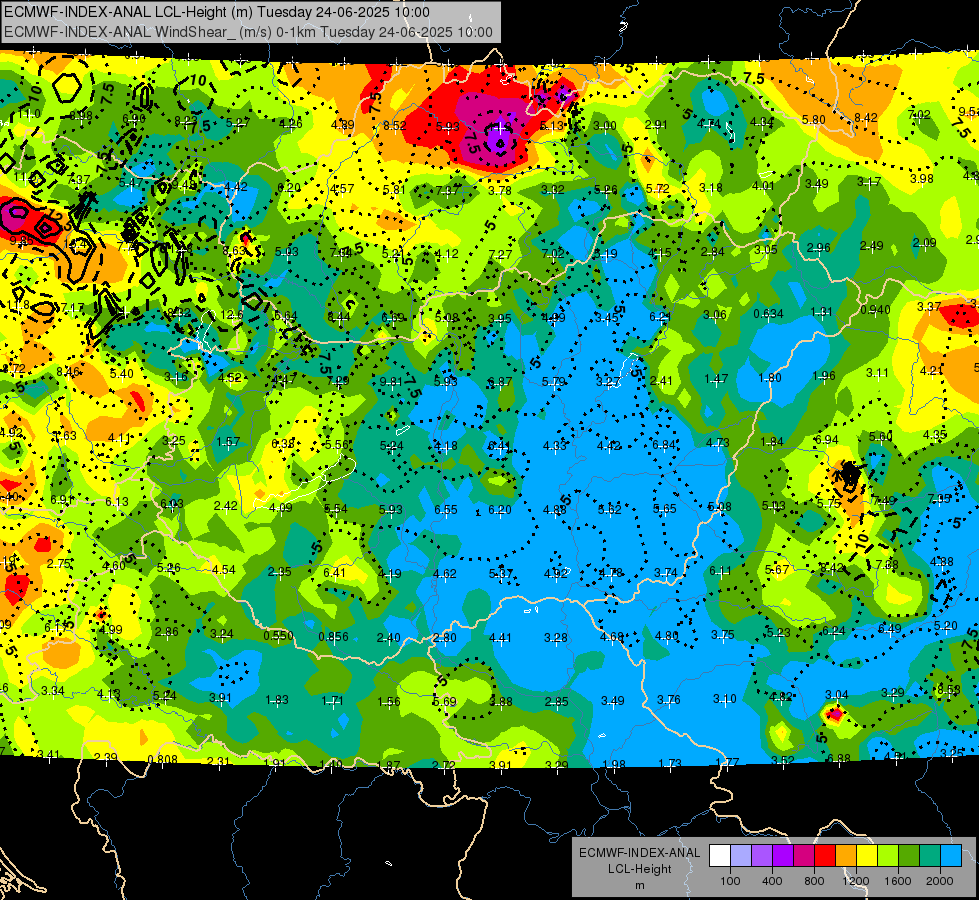This screenshot has width=979, height=900.
Task: Click the wind shear value 6.84
Action: click(664, 445)
